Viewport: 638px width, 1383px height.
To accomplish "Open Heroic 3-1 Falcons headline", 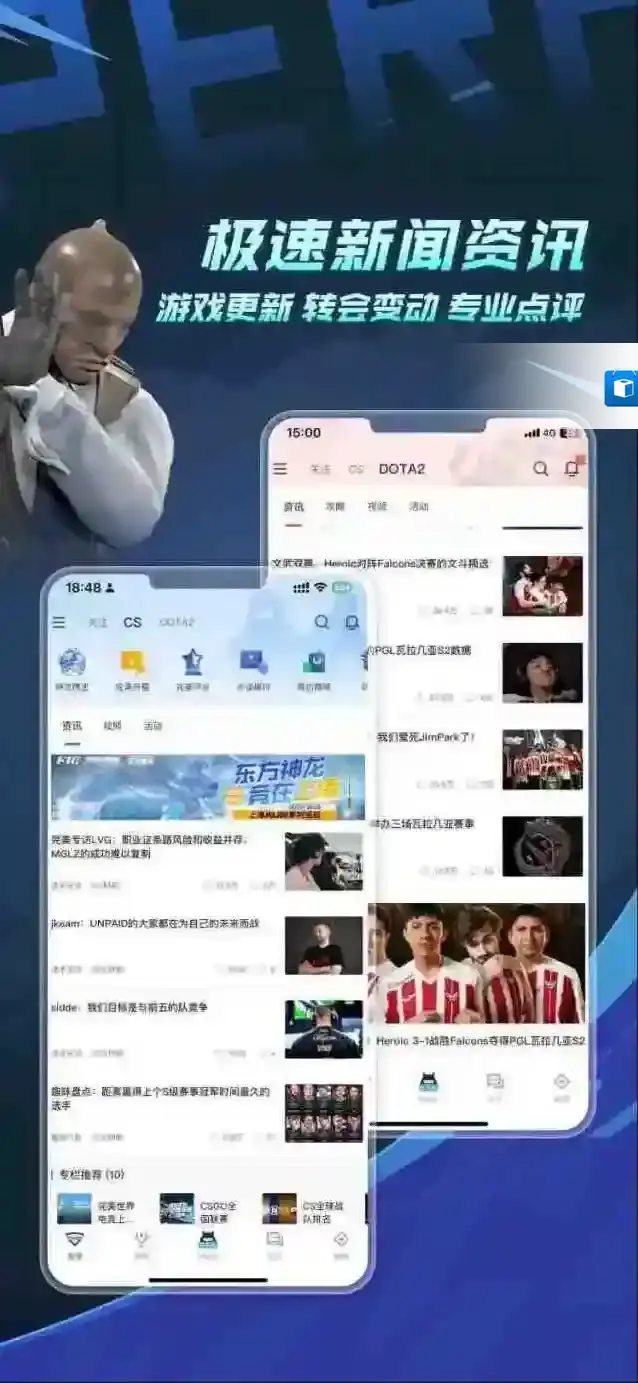I will point(480,1041).
